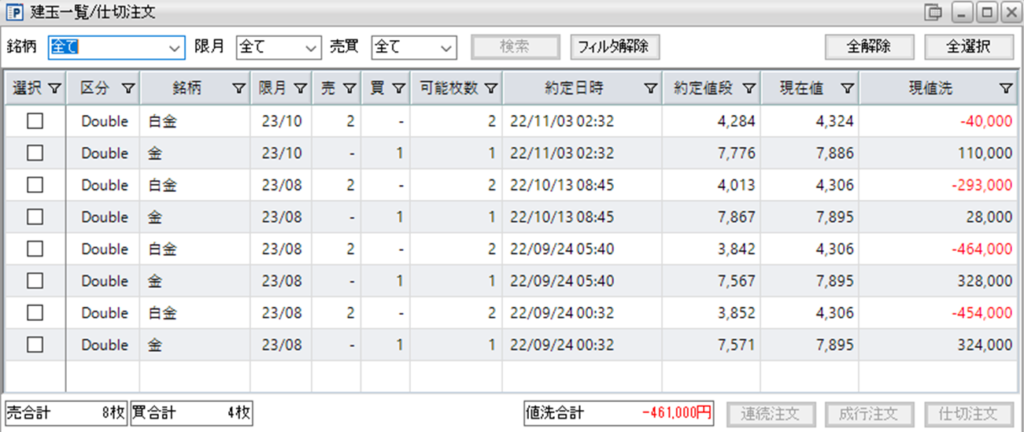The width and height of the screenshot is (1024, 432).
Task: Click the 4,284 contract price cell
Action: [711, 121]
